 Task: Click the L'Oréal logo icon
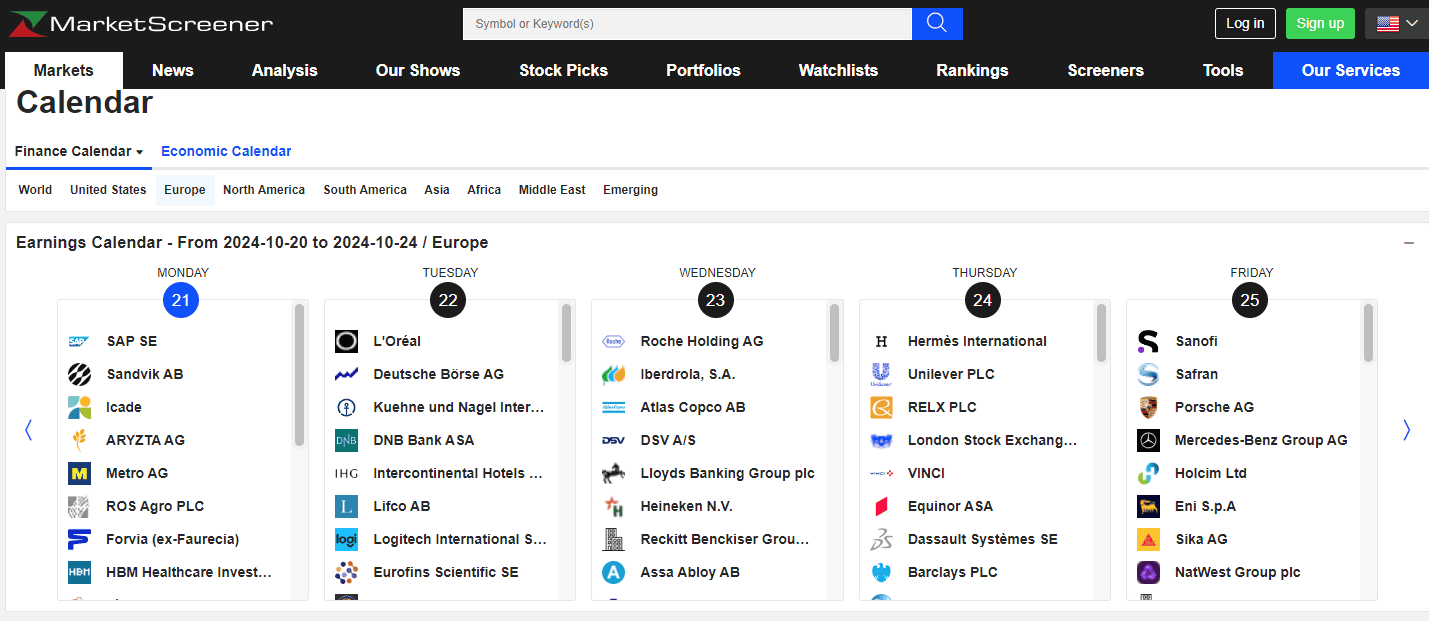346,341
